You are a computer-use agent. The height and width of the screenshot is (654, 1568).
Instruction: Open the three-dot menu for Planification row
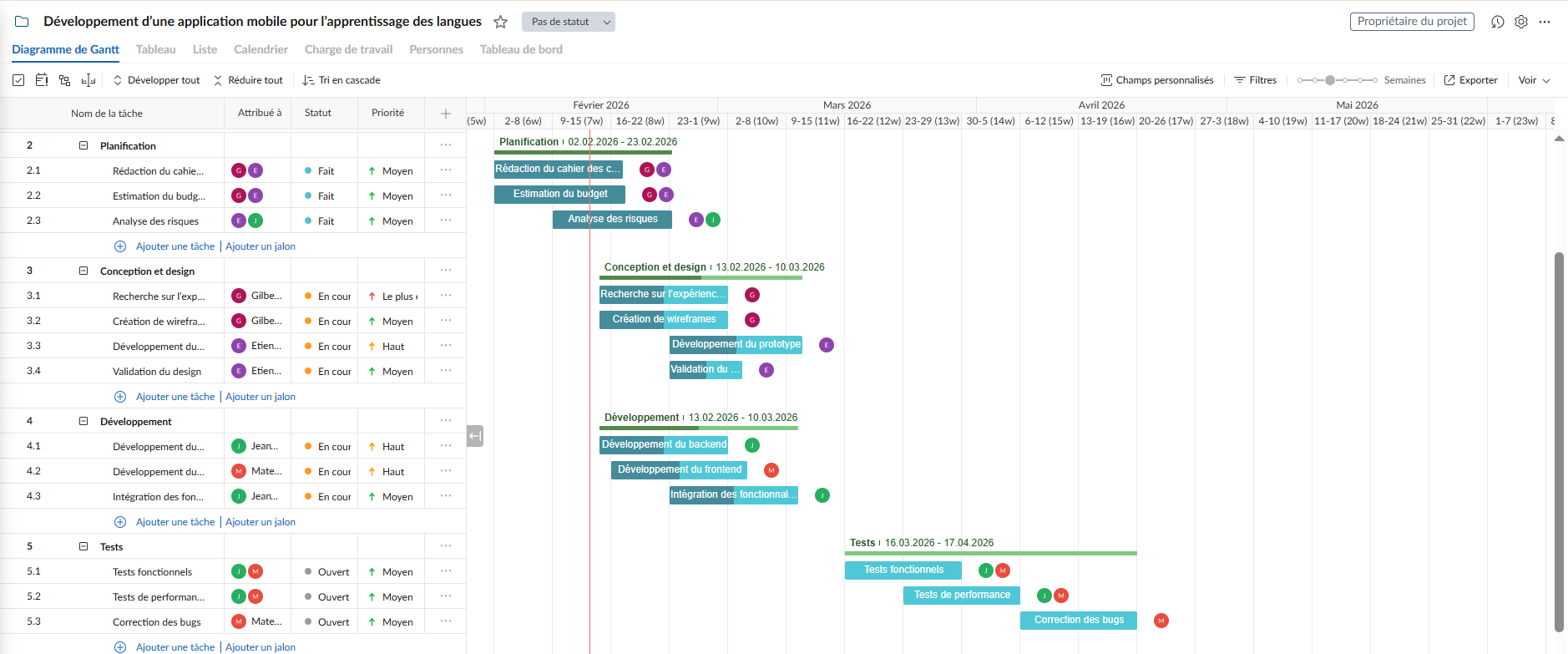tap(446, 145)
